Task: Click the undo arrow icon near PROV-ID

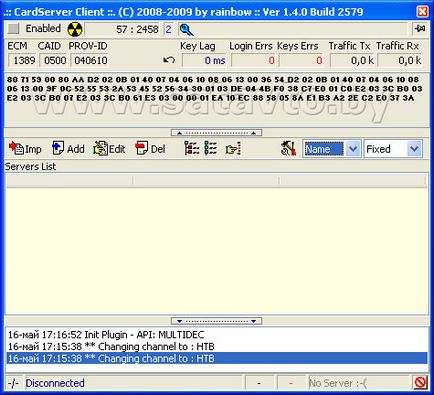Action: pos(169,60)
